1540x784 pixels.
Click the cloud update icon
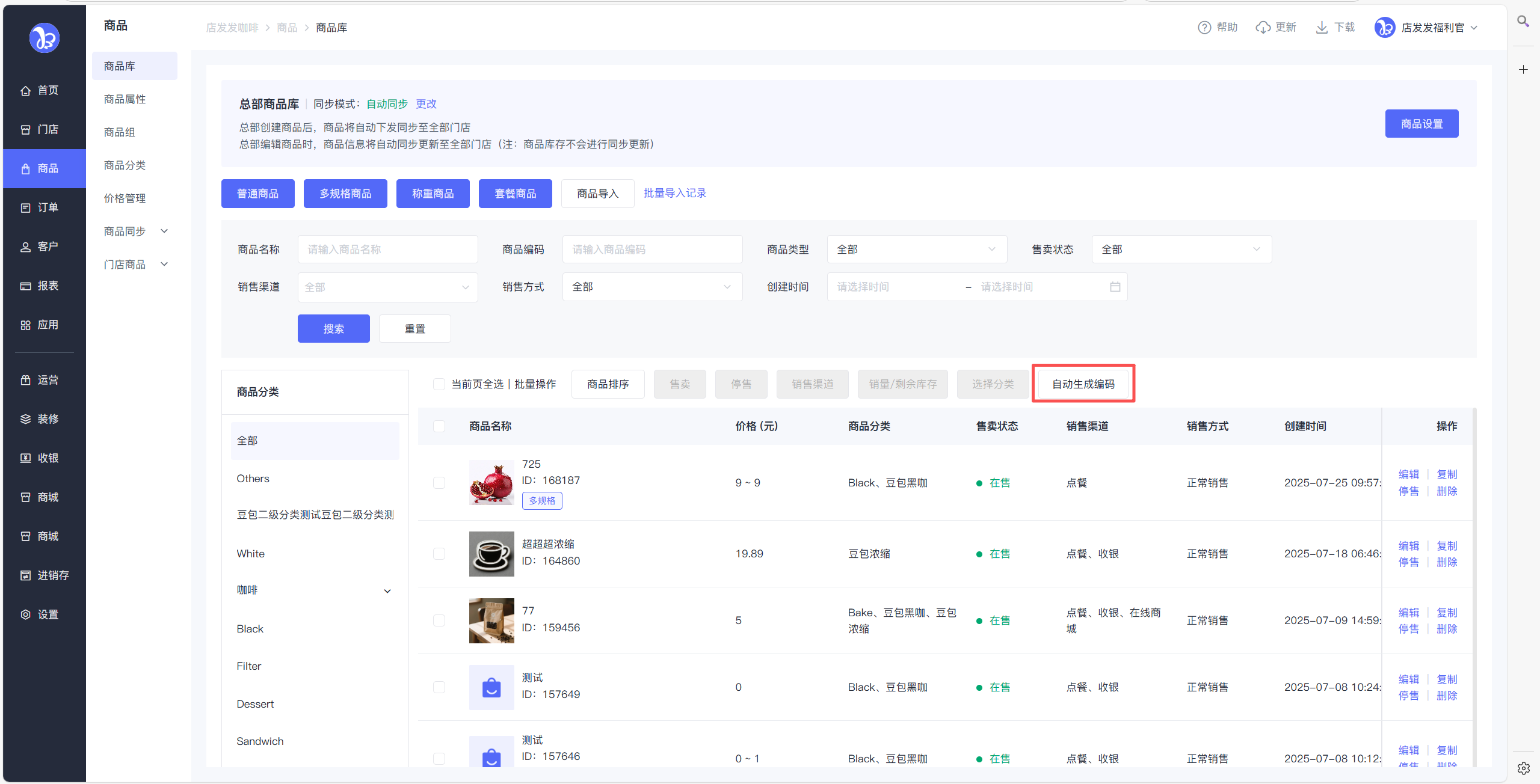(x=1263, y=28)
